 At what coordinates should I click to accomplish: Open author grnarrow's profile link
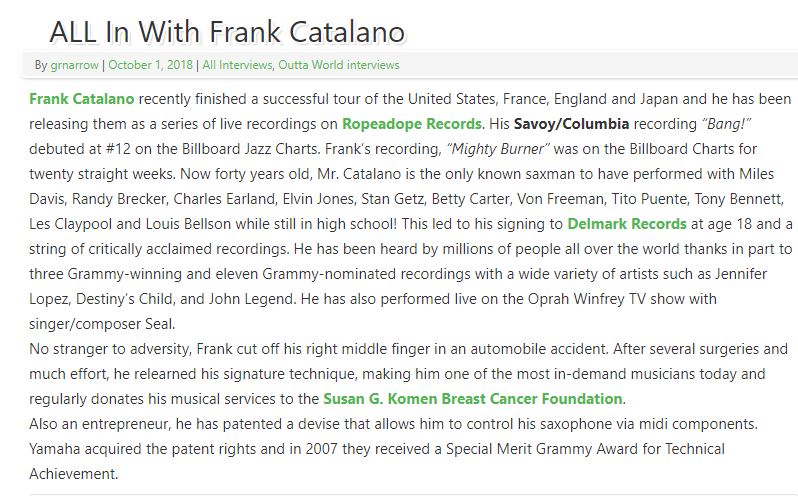point(74,65)
